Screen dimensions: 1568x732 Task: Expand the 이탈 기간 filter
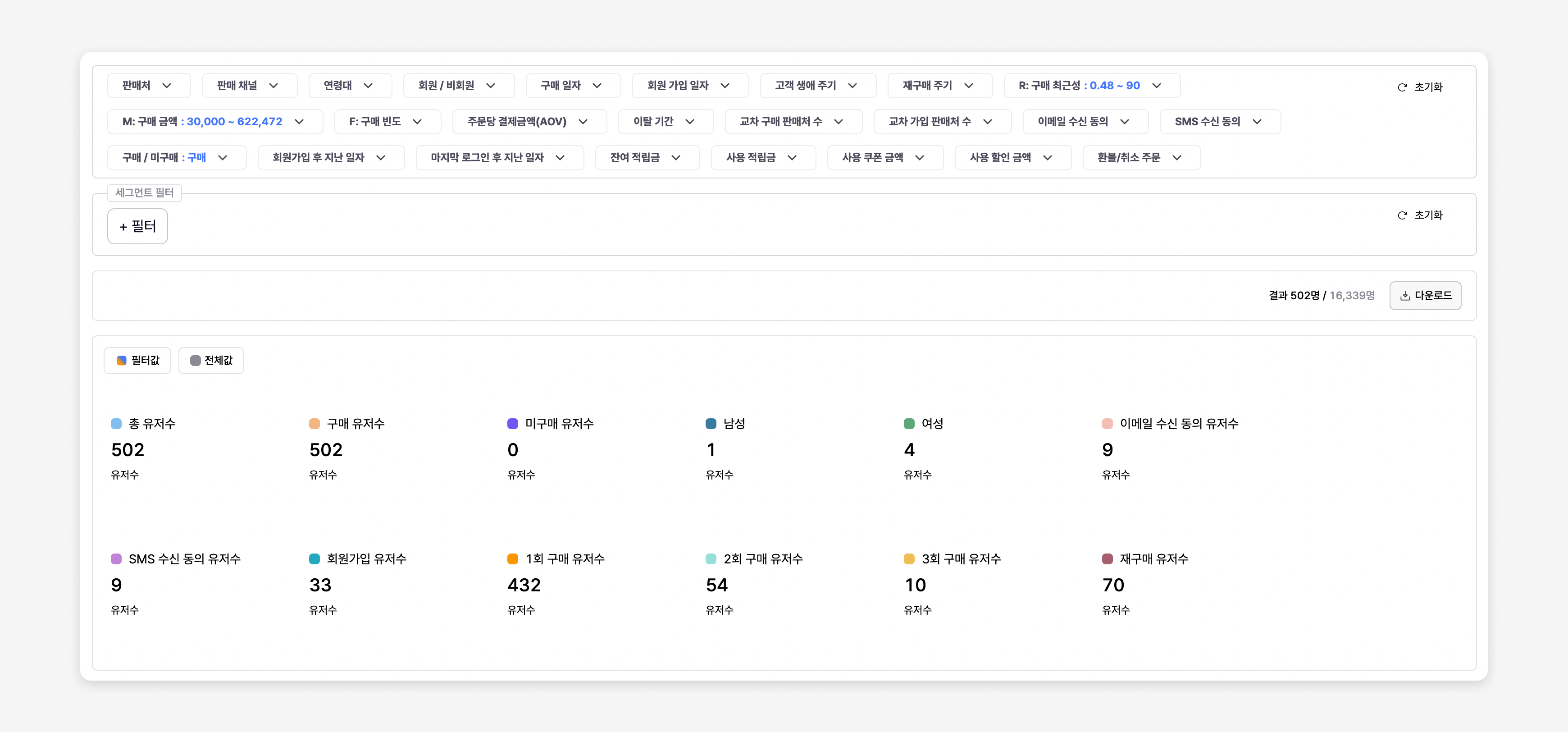[665, 122]
